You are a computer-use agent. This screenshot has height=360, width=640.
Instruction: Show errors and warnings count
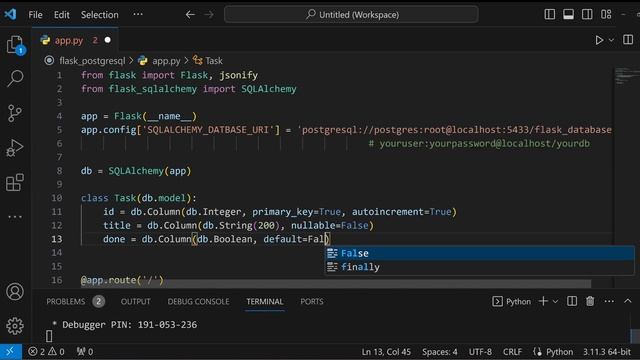(46, 351)
